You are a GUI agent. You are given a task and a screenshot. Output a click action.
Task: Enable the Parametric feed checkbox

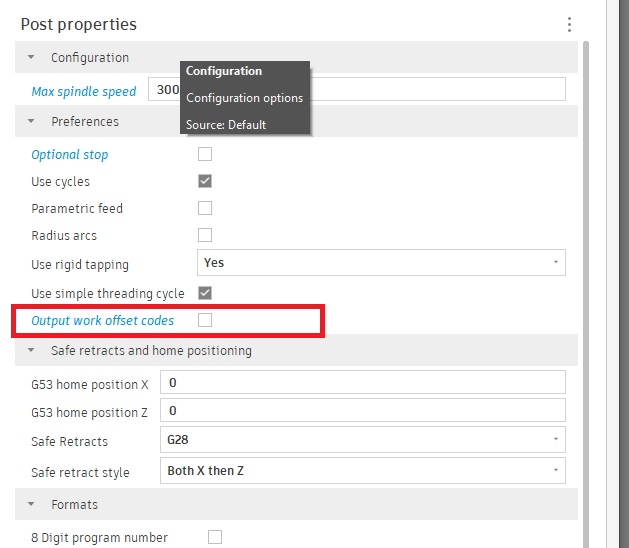[205, 209]
